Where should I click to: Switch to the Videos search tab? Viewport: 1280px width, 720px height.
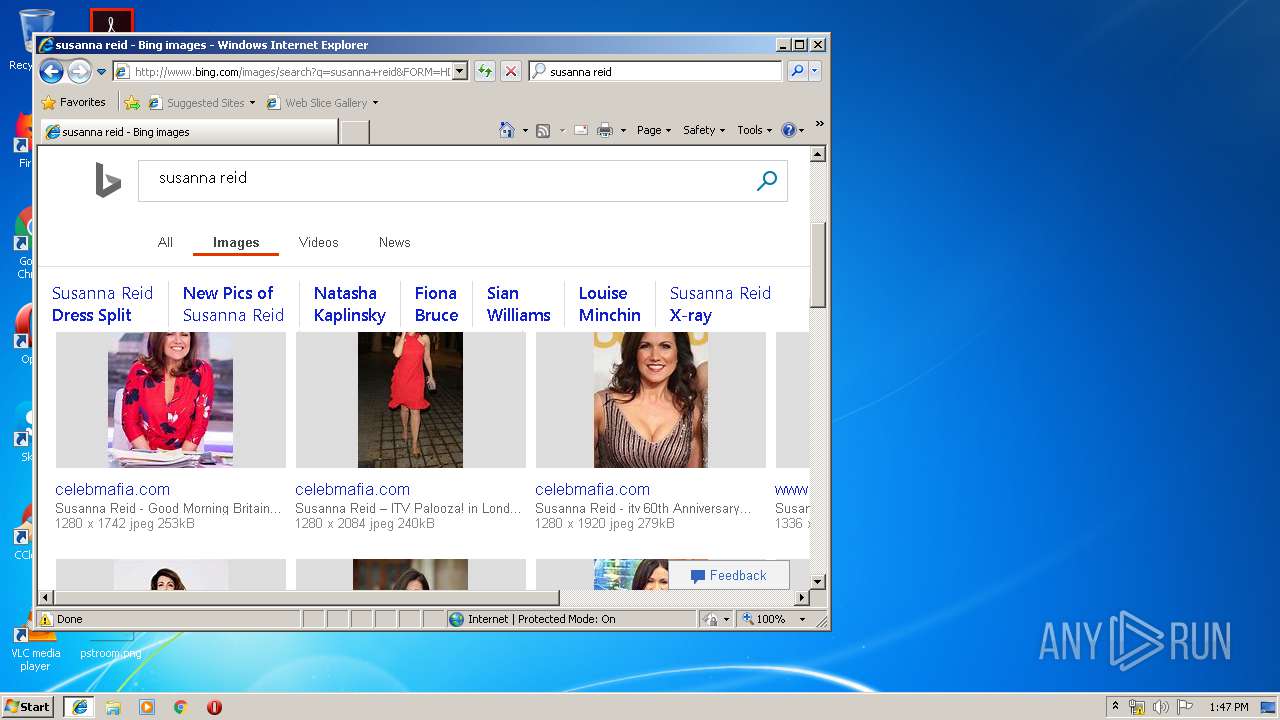coord(318,242)
